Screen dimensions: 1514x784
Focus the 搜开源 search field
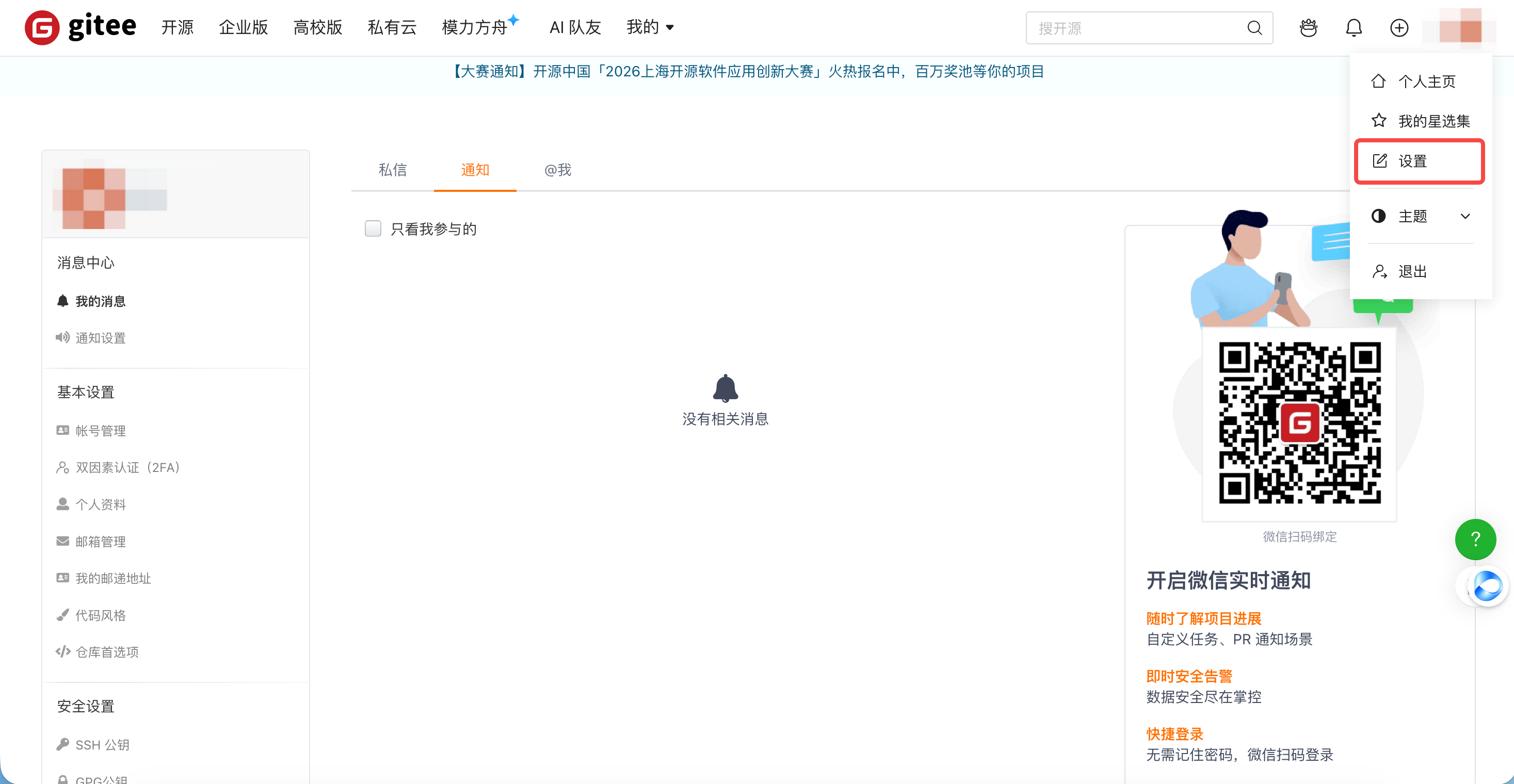(x=1149, y=28)
